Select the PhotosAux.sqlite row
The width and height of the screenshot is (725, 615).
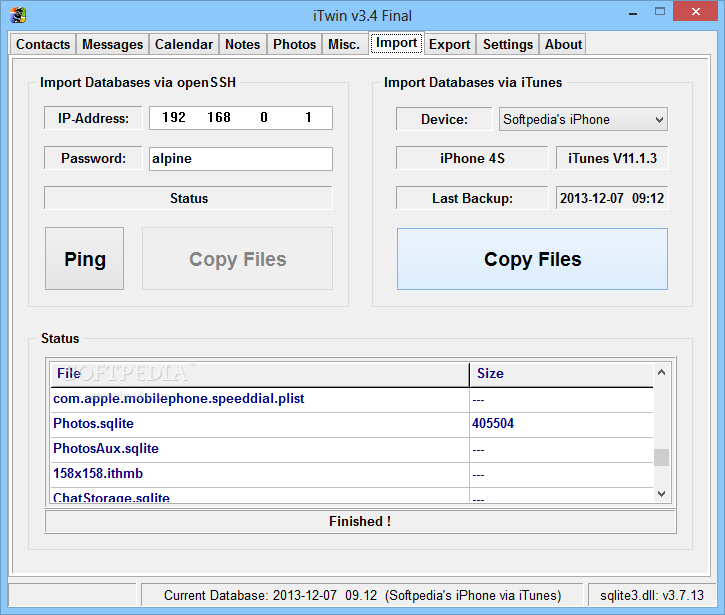tap(352, 449)
